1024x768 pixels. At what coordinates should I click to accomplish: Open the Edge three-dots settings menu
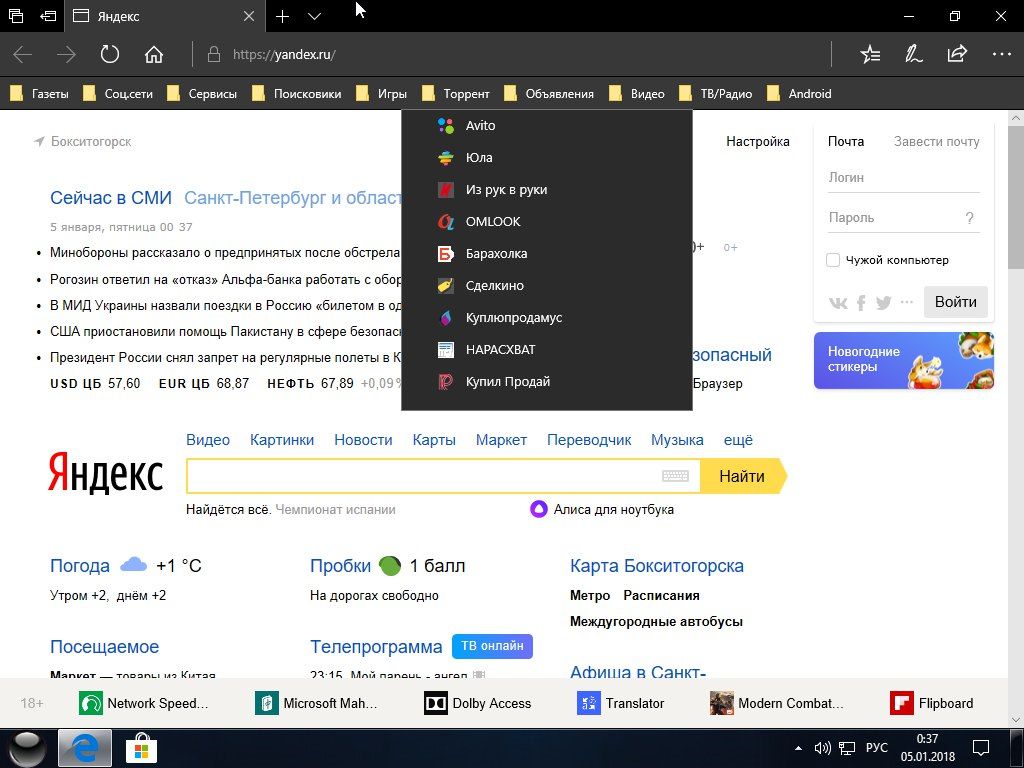tap(1001, 54)
